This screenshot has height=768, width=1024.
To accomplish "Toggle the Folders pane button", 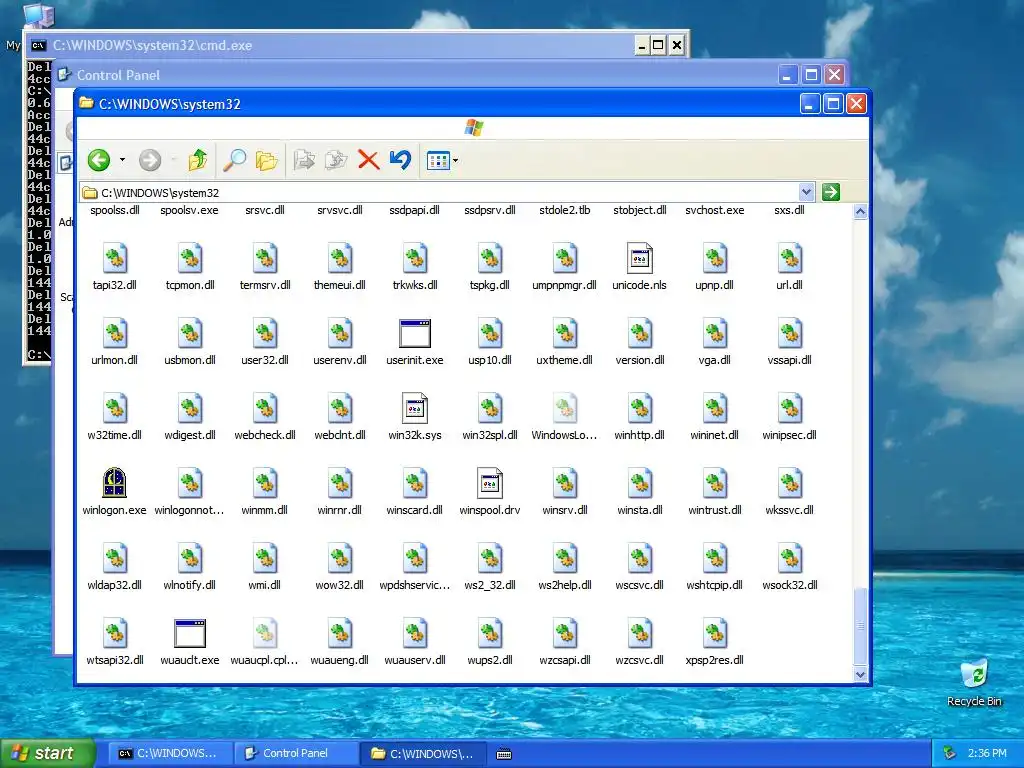I will click(266, 160).
